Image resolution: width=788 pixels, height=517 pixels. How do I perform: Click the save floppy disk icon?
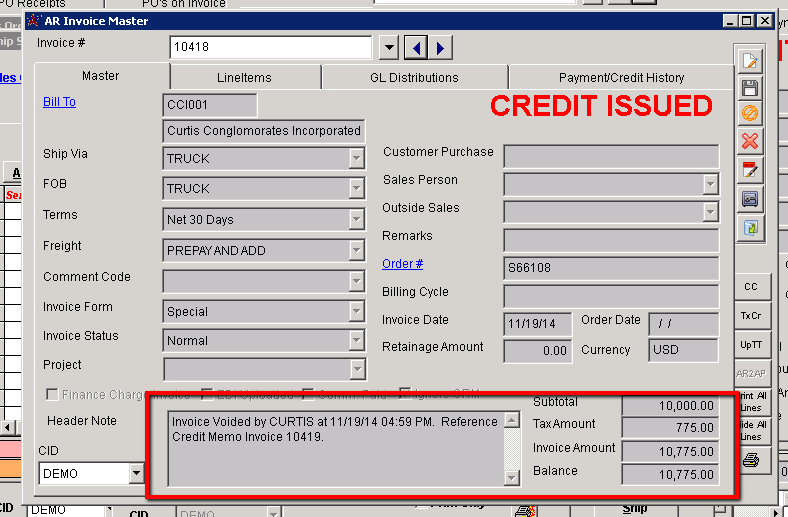click(x=750, y=88)
